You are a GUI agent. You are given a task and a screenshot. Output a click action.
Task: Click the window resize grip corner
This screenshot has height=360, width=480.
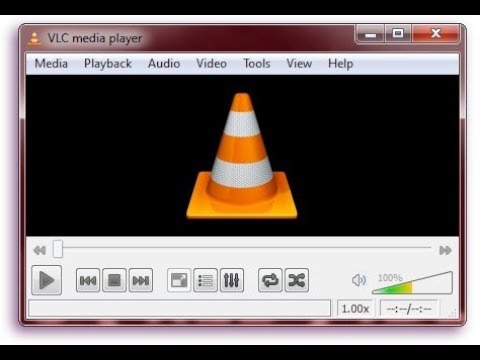coord(452,313)
